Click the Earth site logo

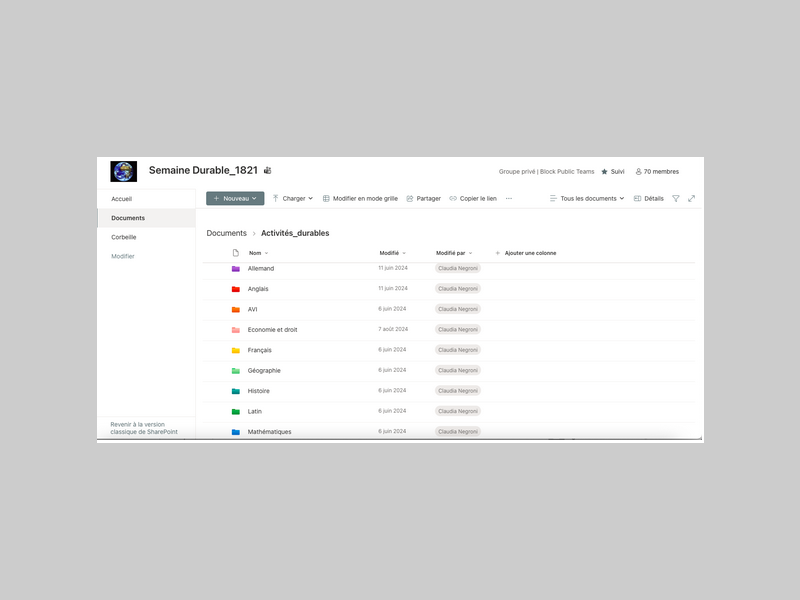124,171
